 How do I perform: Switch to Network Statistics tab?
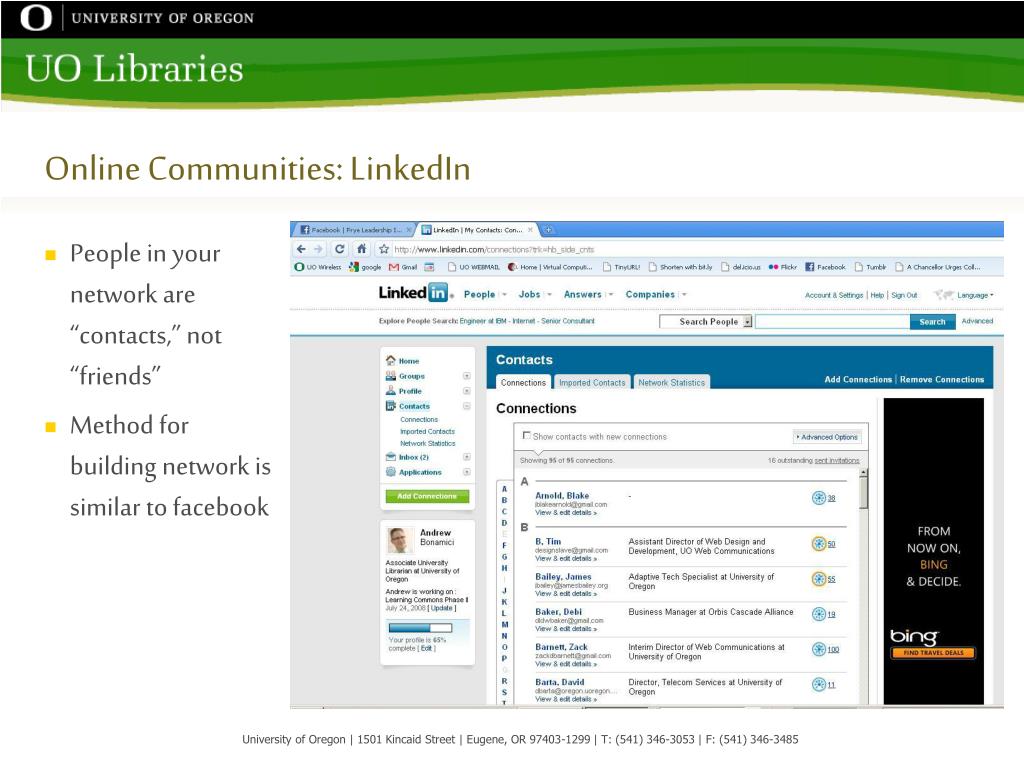(x=671, y=383)
